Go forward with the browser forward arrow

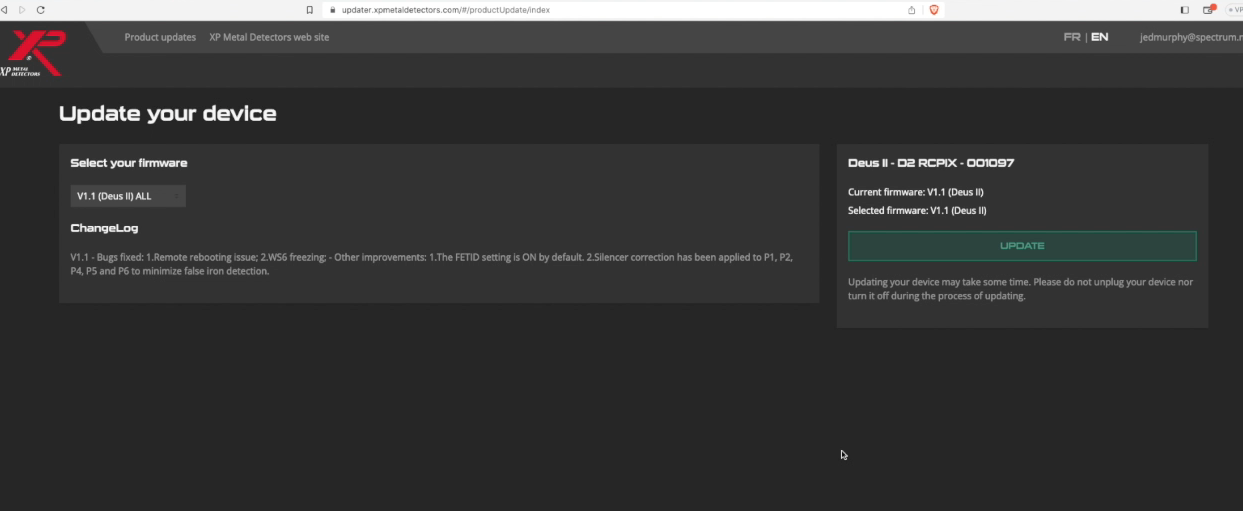(x=24, y=9)
